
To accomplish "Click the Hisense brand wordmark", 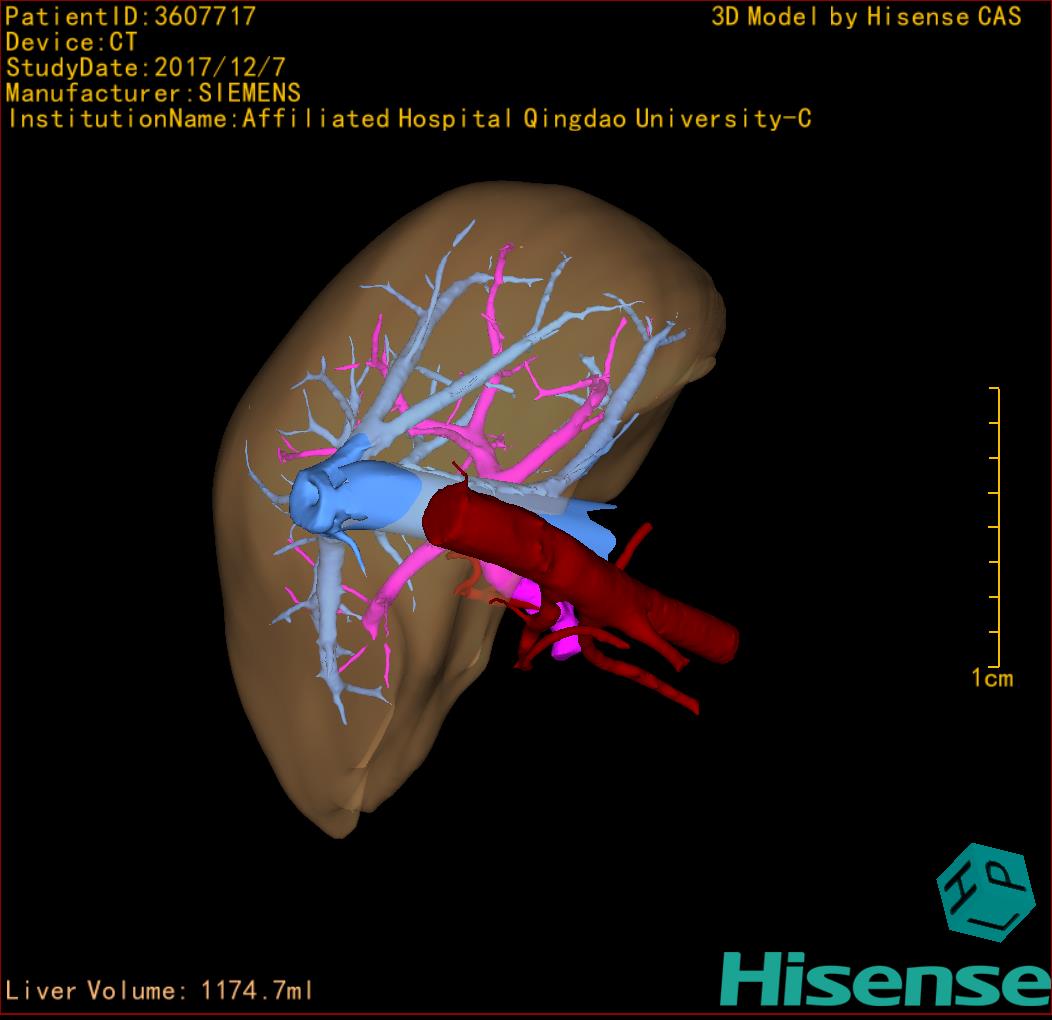I will coord(886,979).
